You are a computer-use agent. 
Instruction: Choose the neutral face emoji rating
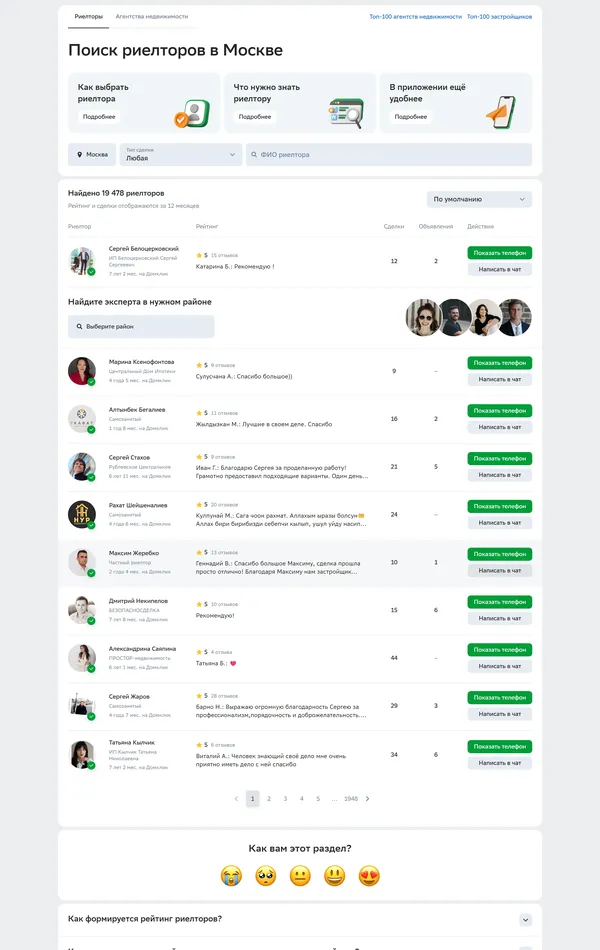coord(300,876)
